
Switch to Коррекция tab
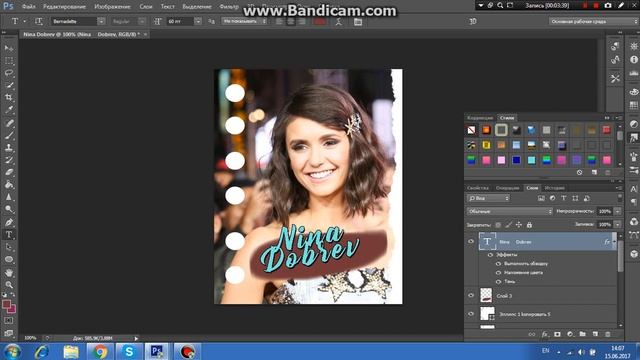tap(480, 118)
